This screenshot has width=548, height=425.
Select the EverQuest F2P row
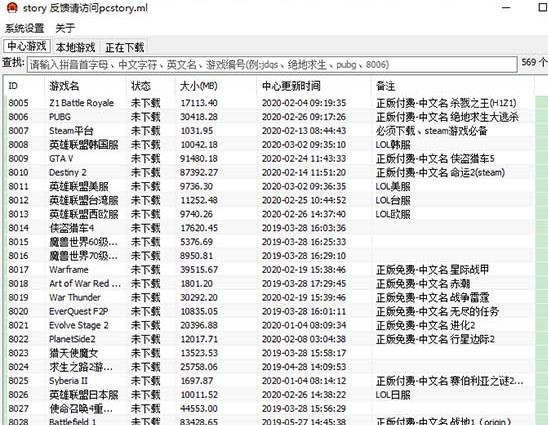pyautogui.click(x=269, y=311)
